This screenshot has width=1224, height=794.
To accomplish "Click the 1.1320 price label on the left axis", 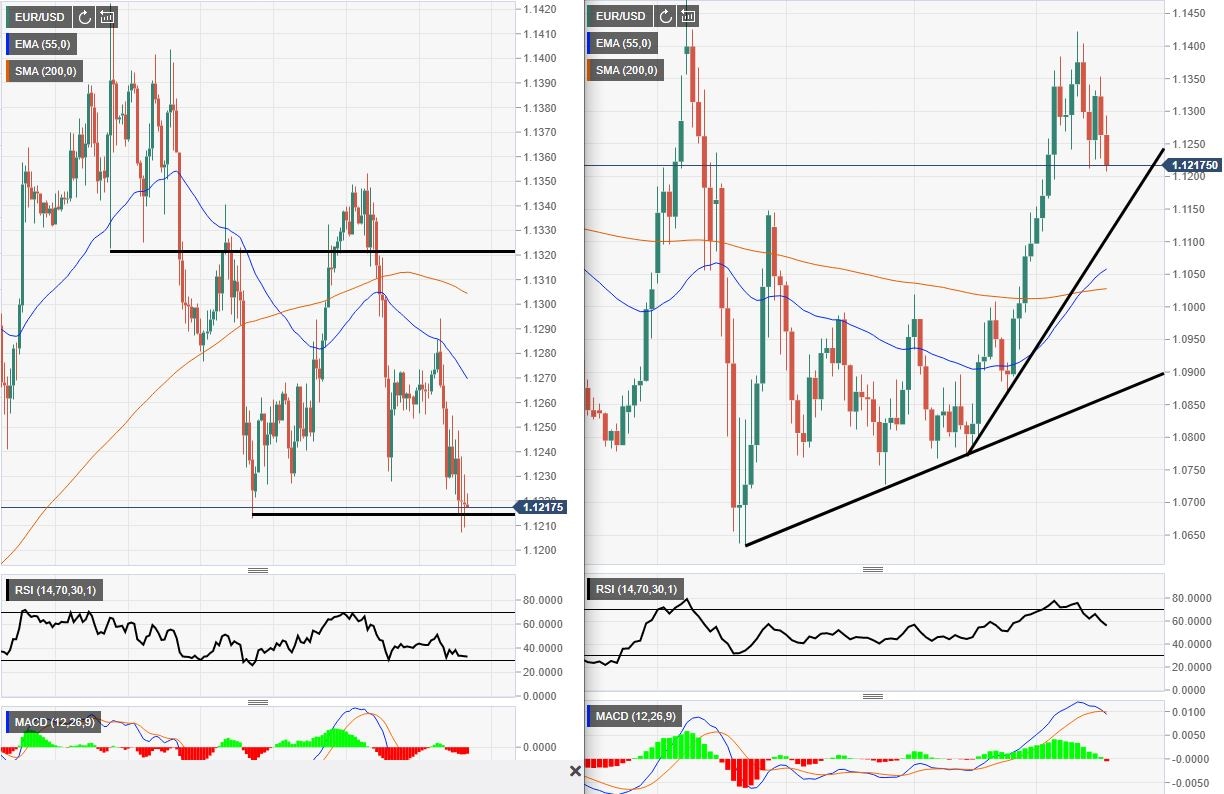I will pos(540,255).
